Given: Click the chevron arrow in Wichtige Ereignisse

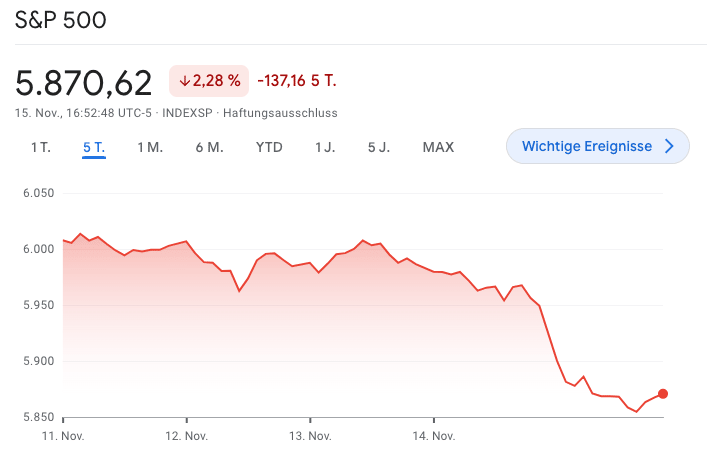Looking at the screenshot, I should click(670, 146).
